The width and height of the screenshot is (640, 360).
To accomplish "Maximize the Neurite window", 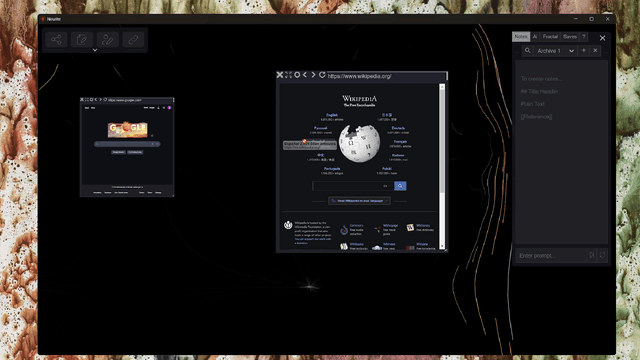I will point(591,19).
